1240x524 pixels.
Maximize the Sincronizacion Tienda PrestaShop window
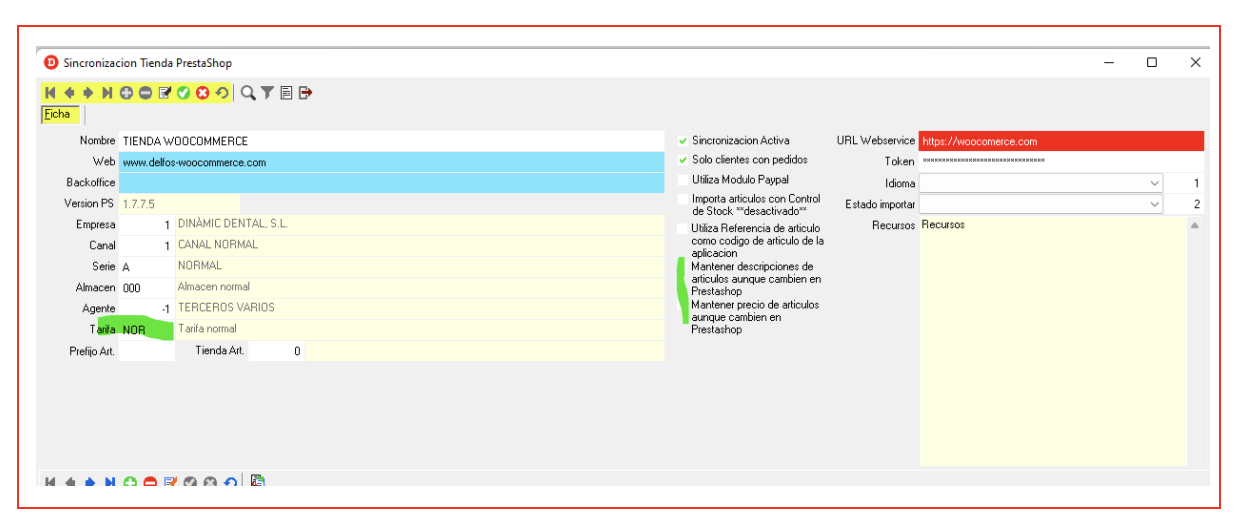1152,62
